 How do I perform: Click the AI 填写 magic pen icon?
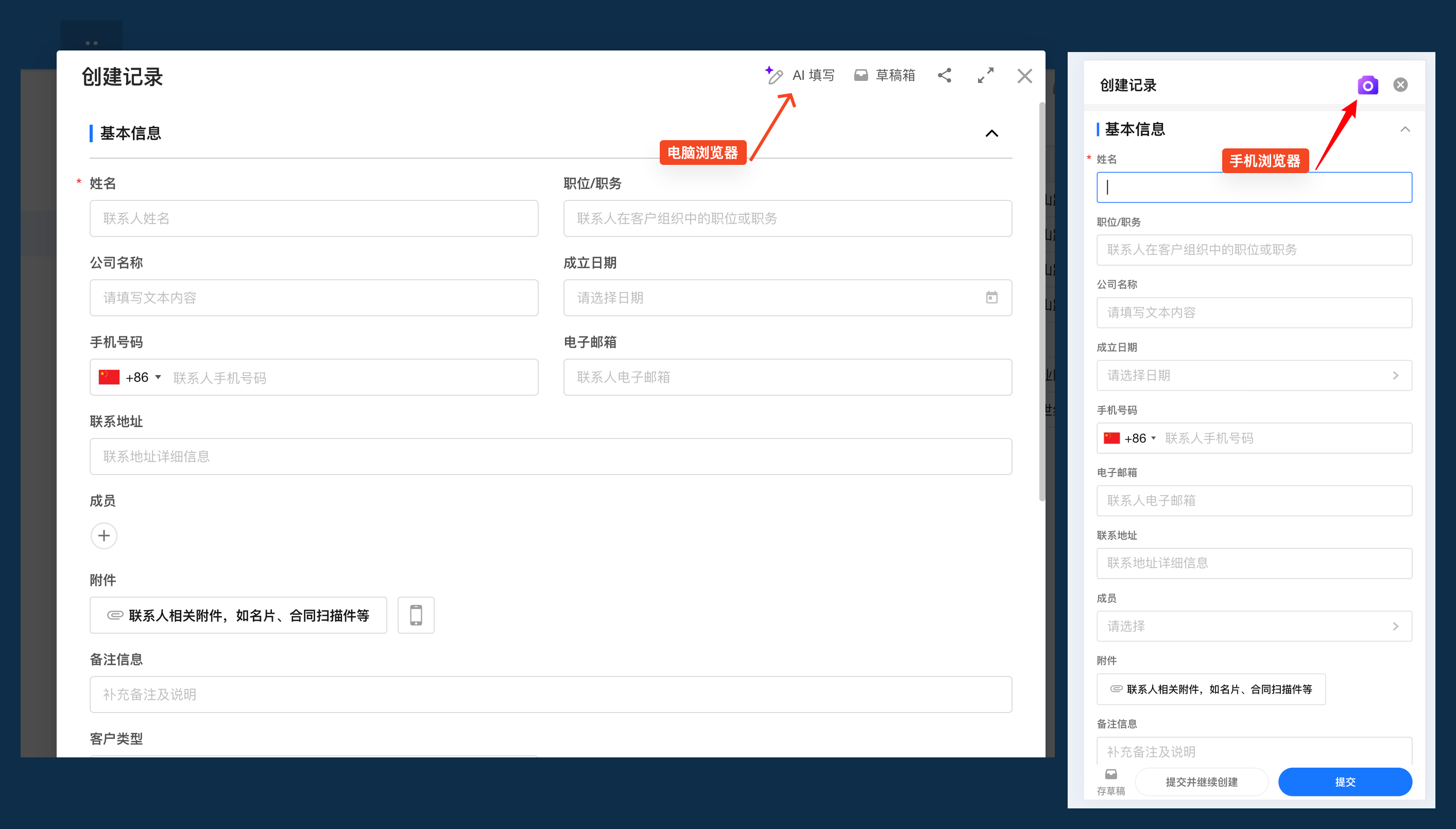(774, 75)
